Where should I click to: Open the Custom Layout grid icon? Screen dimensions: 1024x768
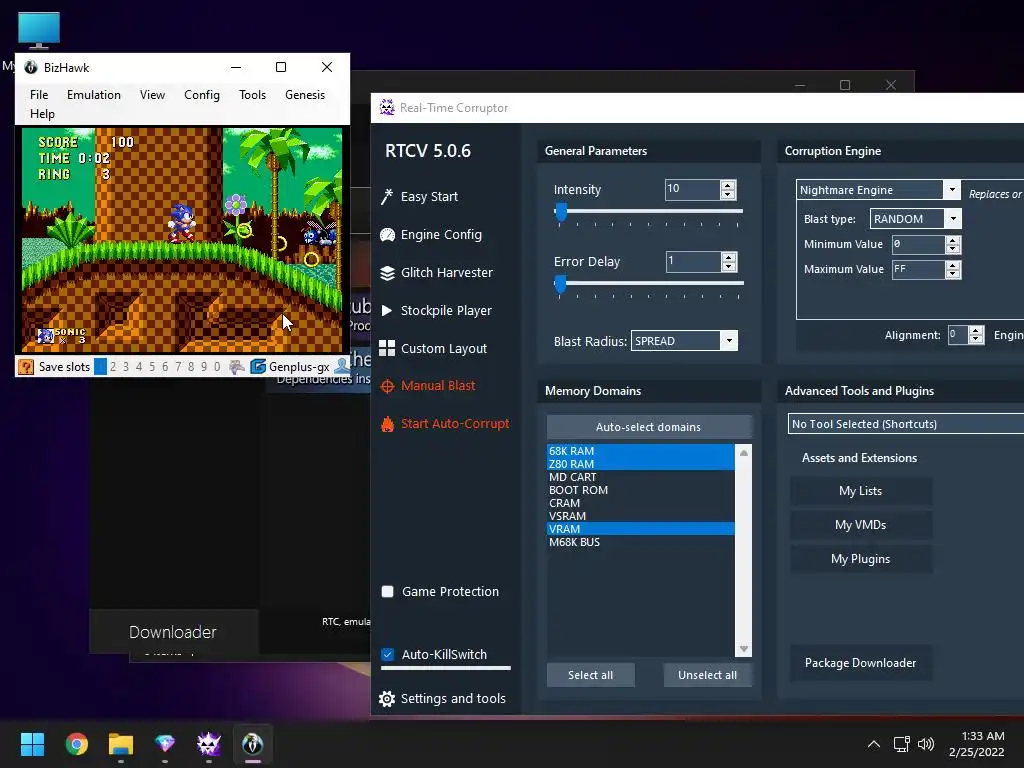pos(387,348)
